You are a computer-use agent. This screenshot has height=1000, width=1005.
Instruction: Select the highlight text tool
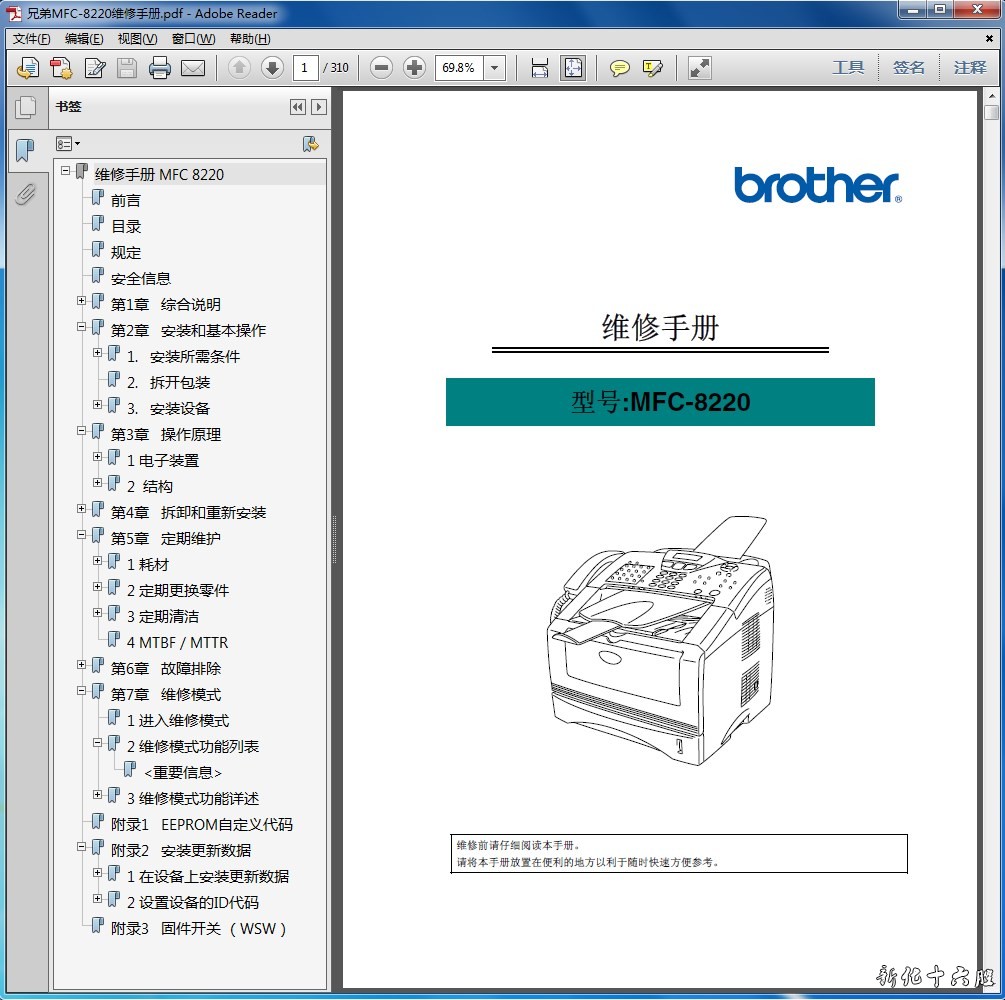(x=653, y=68)
